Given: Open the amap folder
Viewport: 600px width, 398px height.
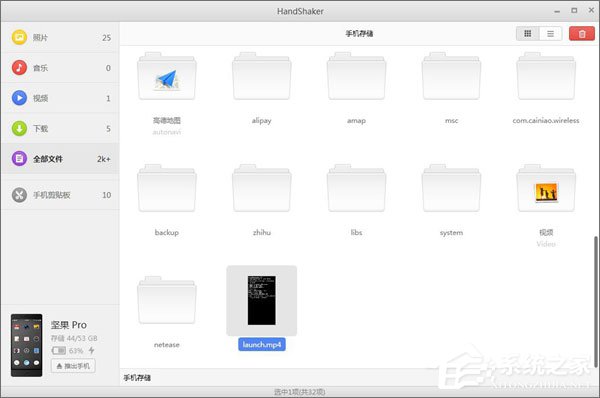Looking at the screenshot, I should pyautogui.click(x=356, y=76).
